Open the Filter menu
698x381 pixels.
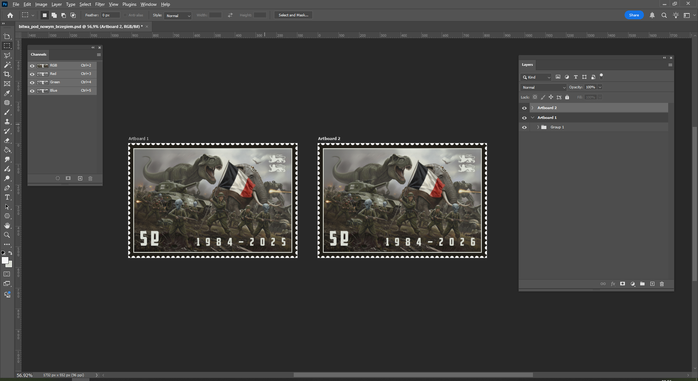pyautogui.click(x=100, y=4)
